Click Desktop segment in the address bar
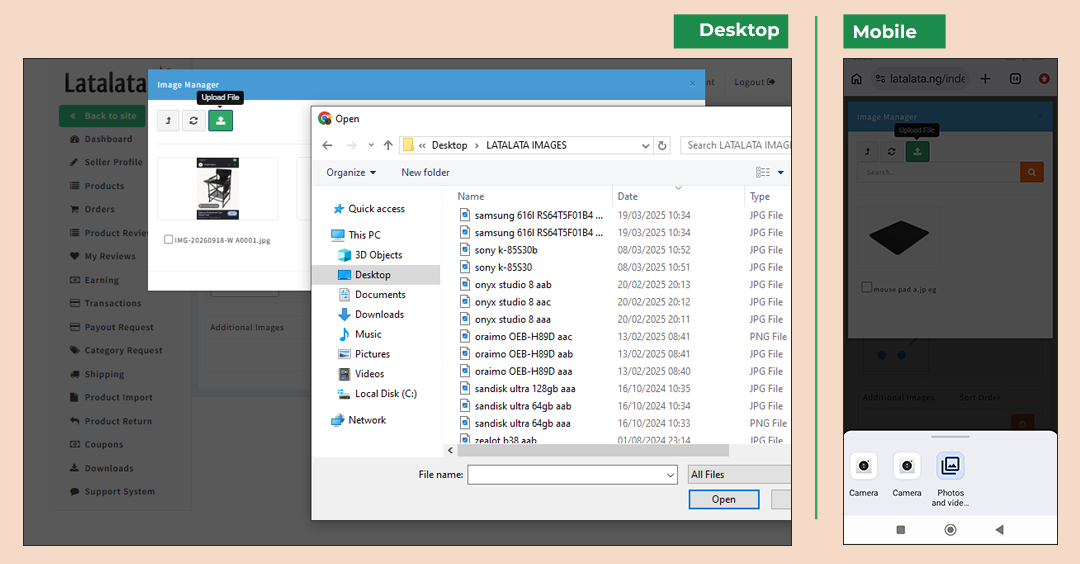 coord(449,145)
